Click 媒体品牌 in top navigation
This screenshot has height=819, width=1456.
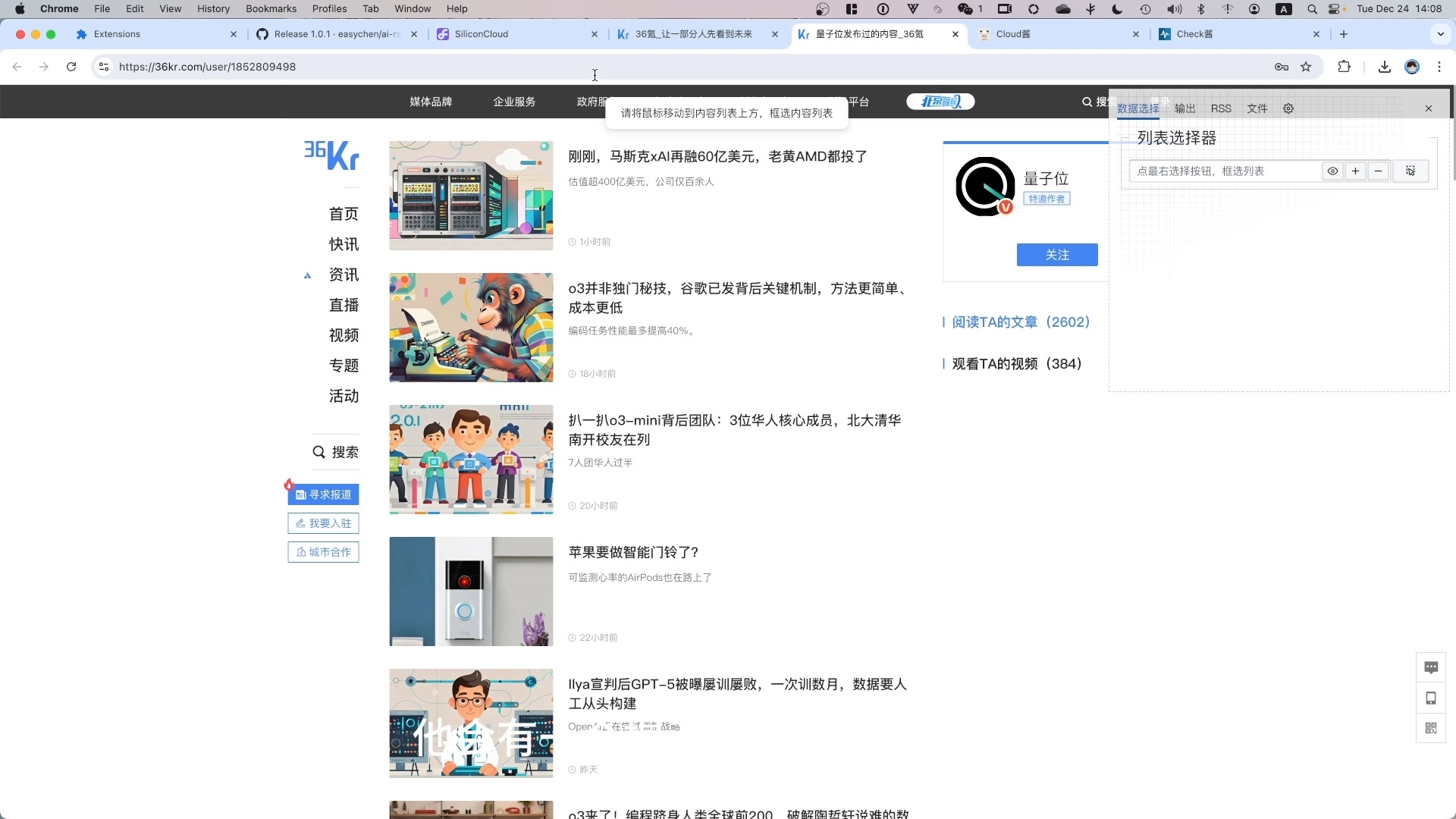pyautogui.click(x=431, y=102)
